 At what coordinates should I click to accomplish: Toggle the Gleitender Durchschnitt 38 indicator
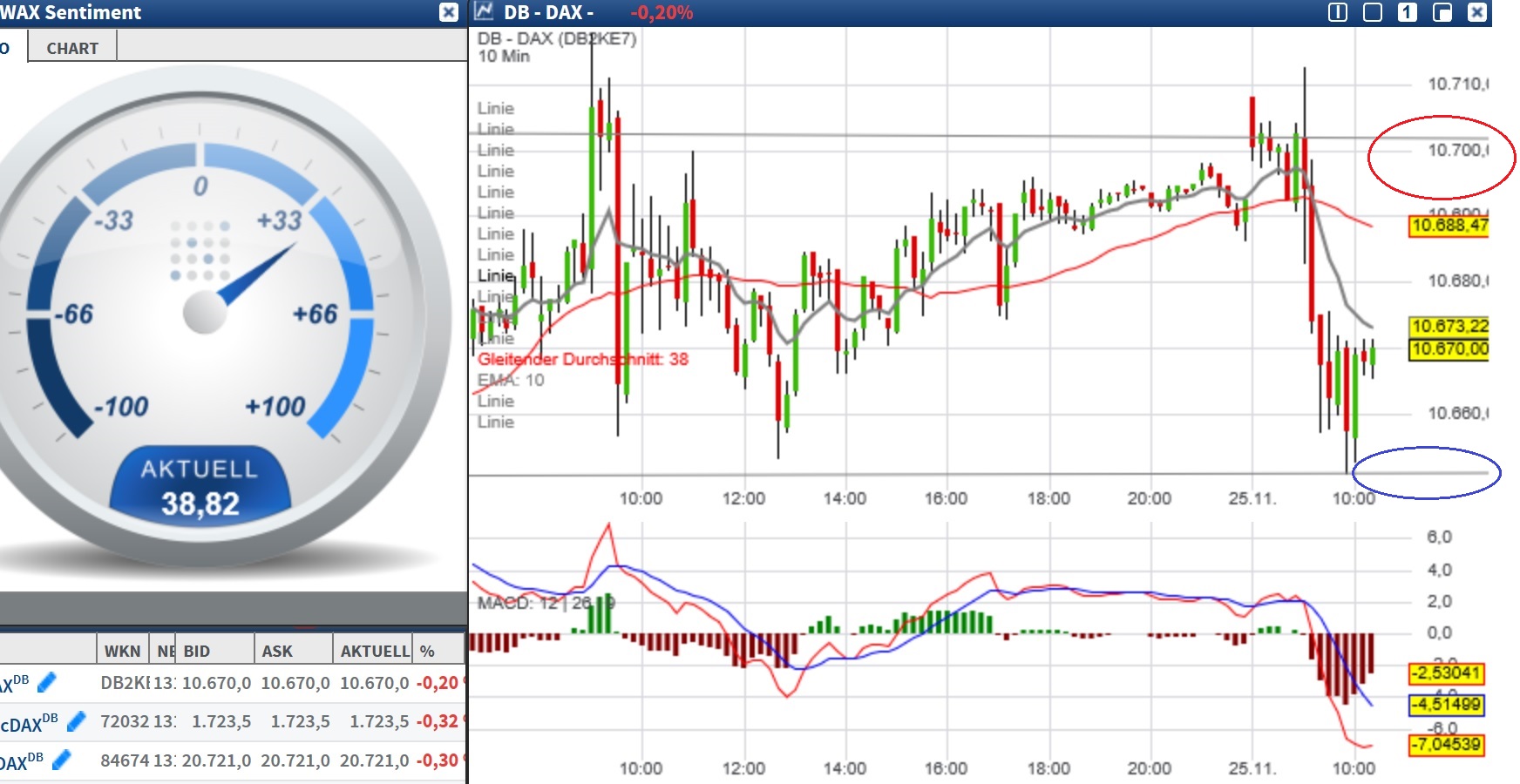(582, 358)
